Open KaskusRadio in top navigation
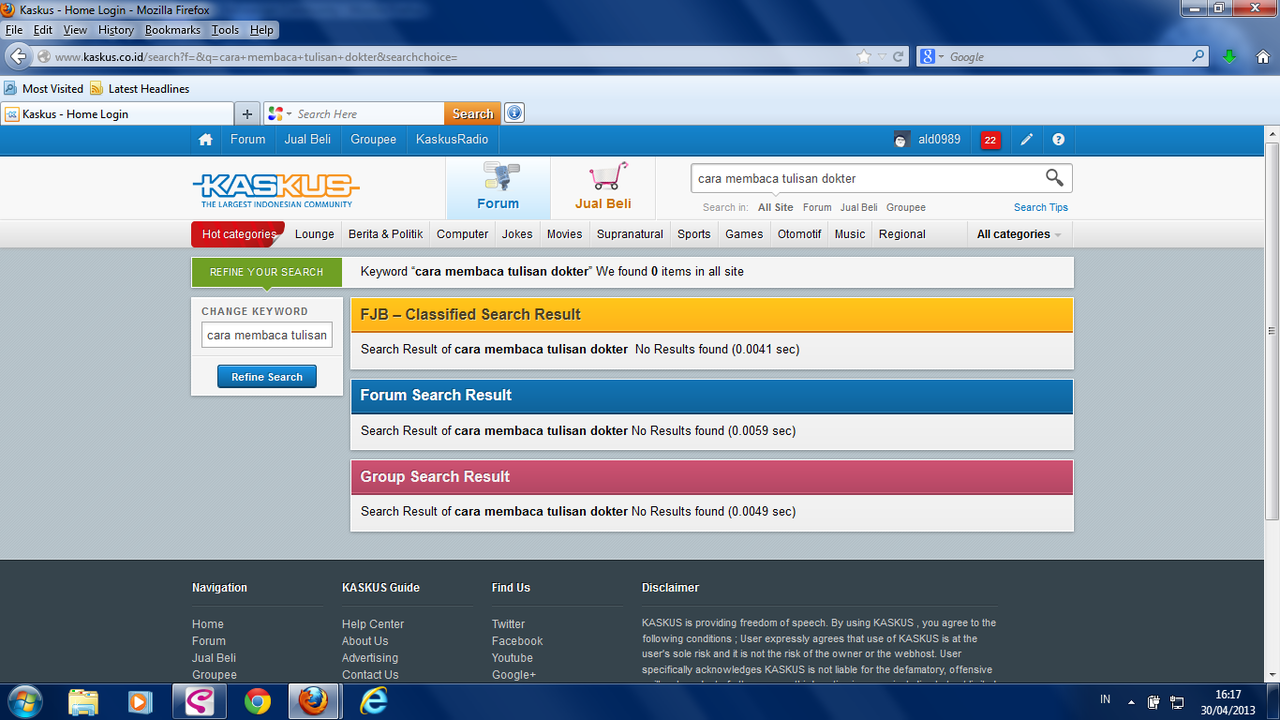This screenshot has height=720, width=1280. point(452,140)
